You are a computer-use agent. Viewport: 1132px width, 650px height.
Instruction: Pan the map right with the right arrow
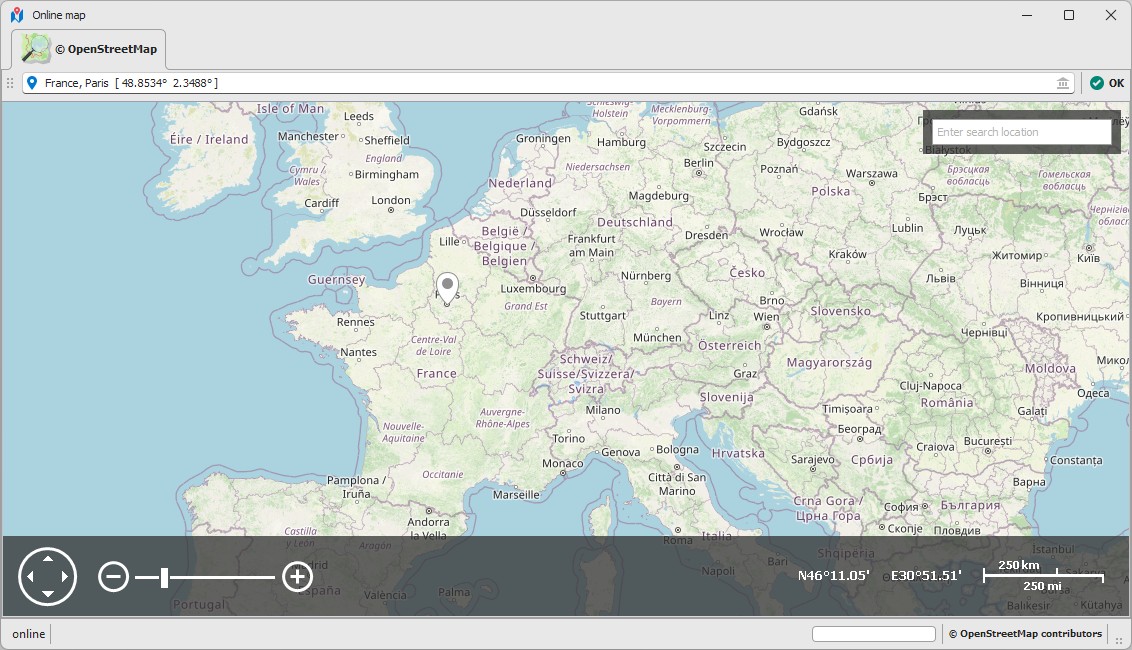[x=65, y=576]
